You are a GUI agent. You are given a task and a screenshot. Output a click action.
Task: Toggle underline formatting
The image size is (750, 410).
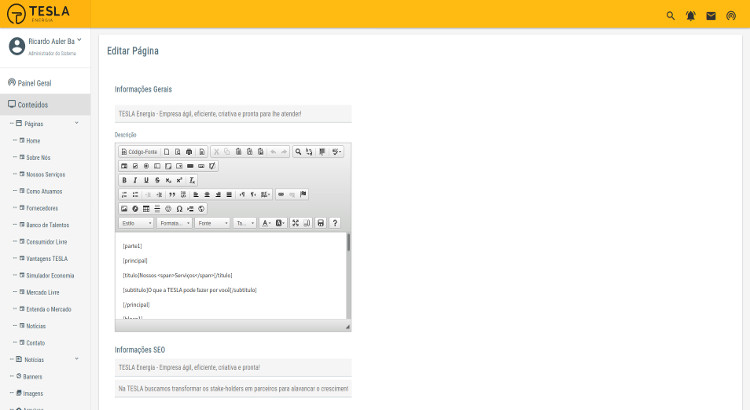tap(146, 180)
